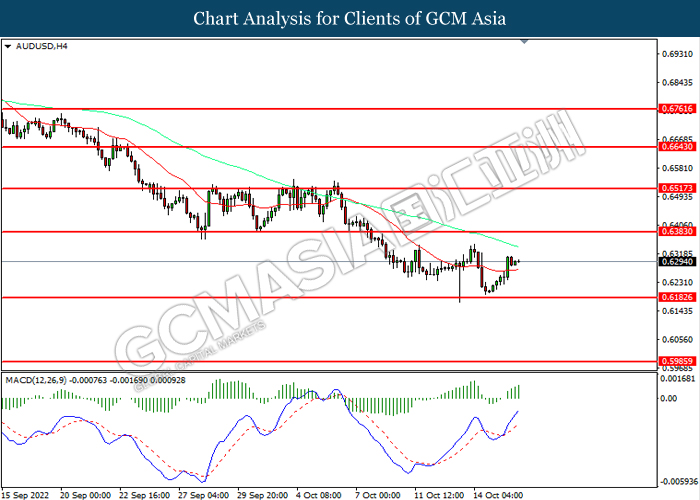Click the 0.65810 price axis value
This screenshot has width=700, height=500.
pos(678,168)
